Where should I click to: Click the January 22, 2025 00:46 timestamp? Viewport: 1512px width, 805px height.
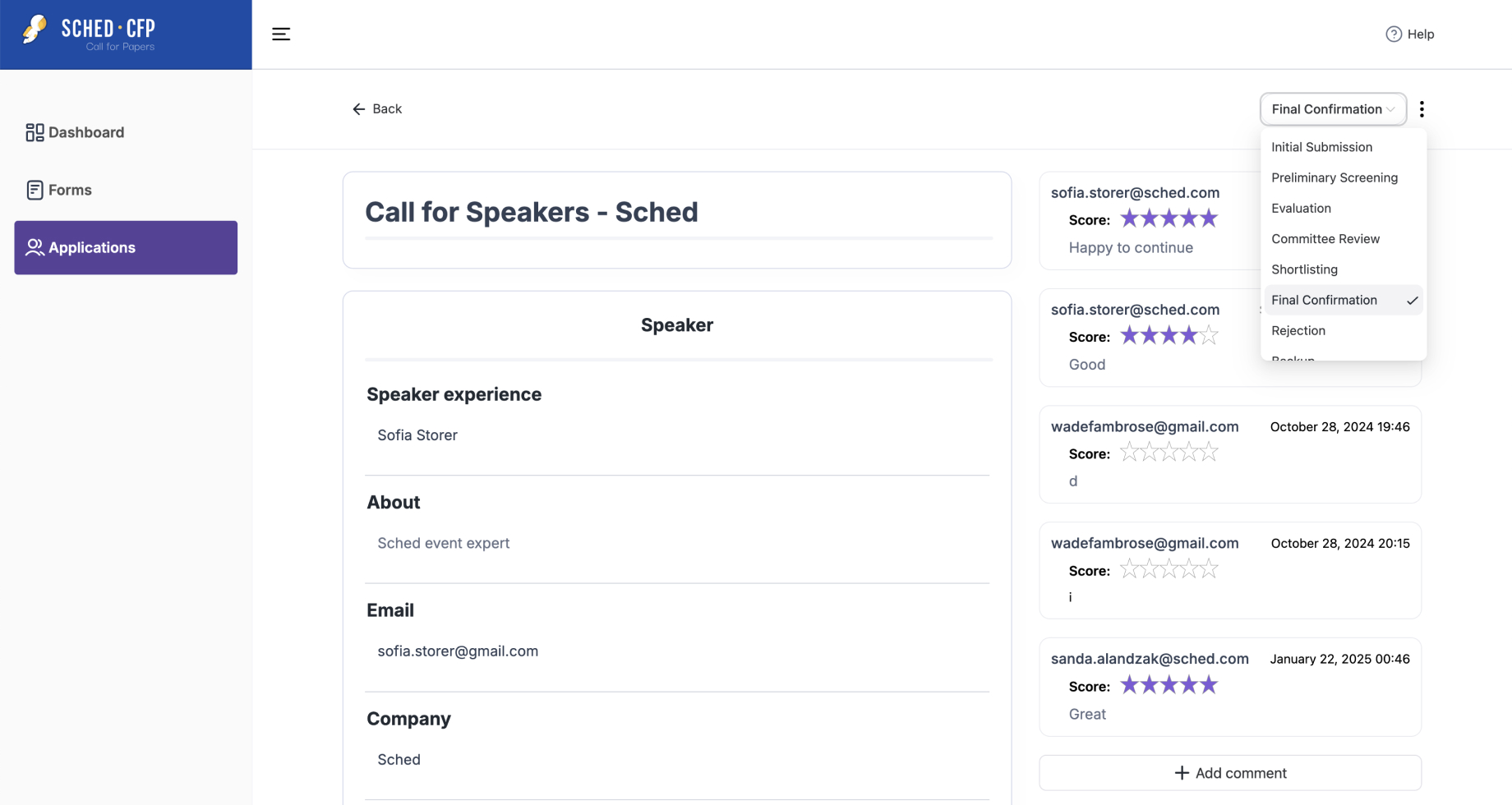pos(1340,659)
